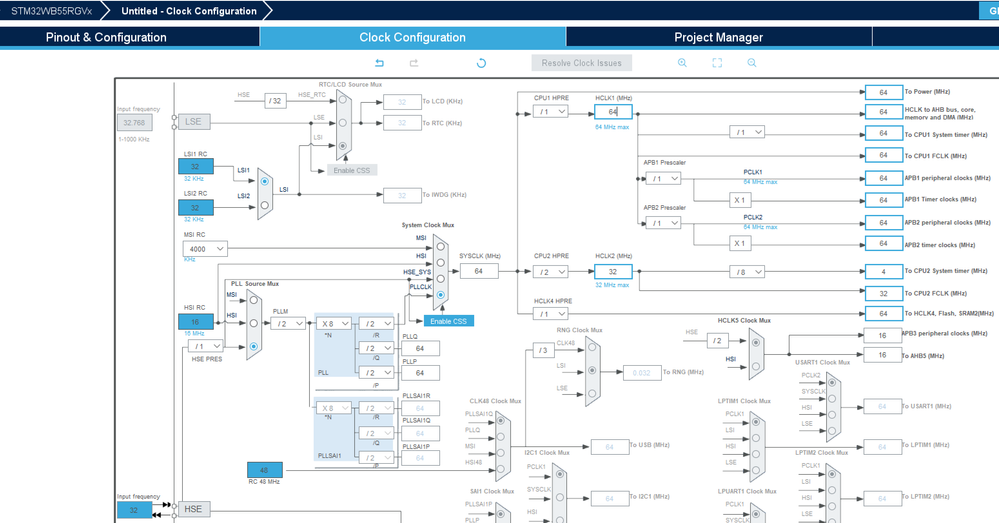Viewport: 999px width, 523px height.
Task: Select MSI in the PLL Source Mux
Action: coord(254,300)
